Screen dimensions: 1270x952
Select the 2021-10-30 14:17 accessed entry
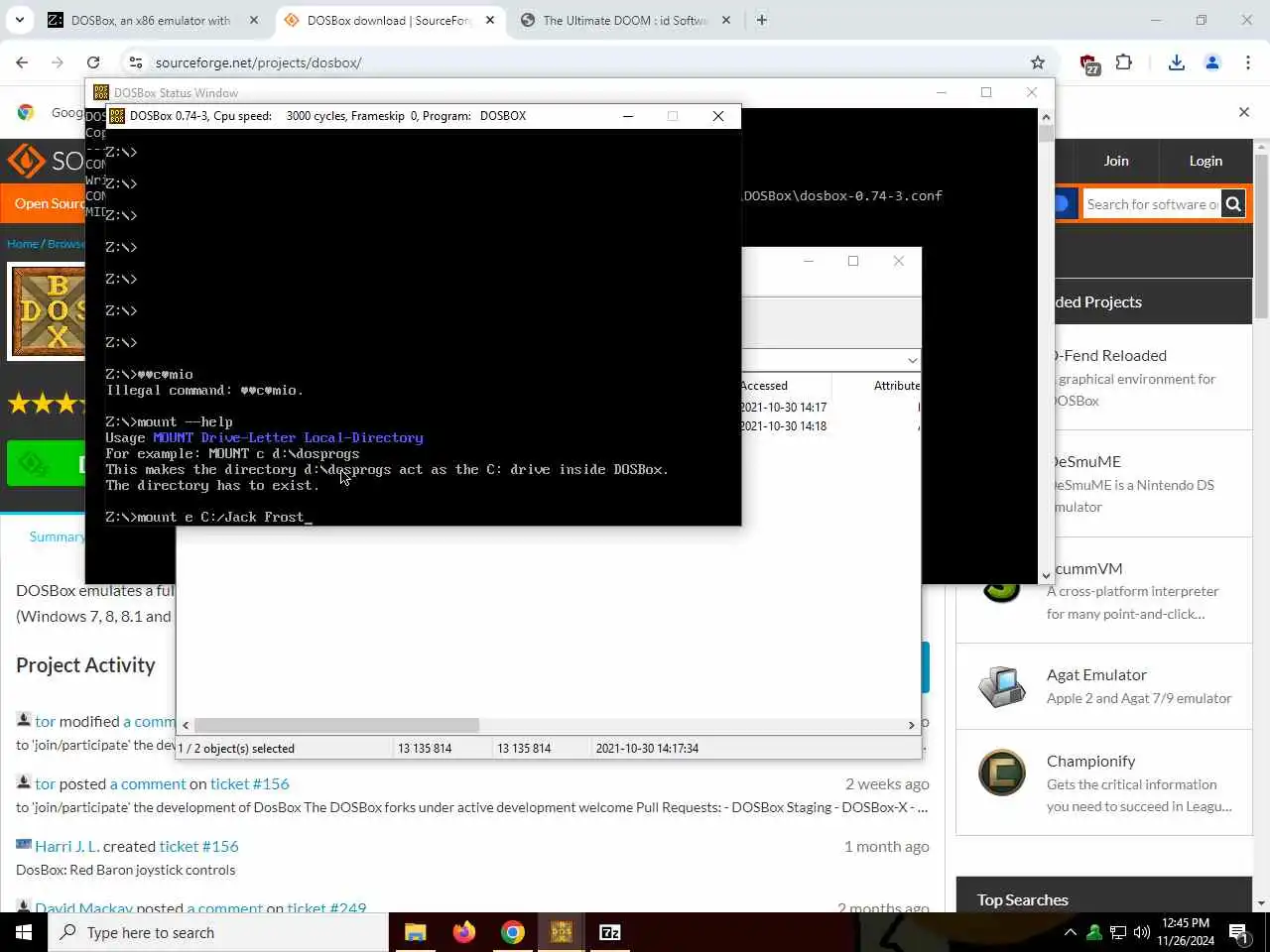coord(784,408)
